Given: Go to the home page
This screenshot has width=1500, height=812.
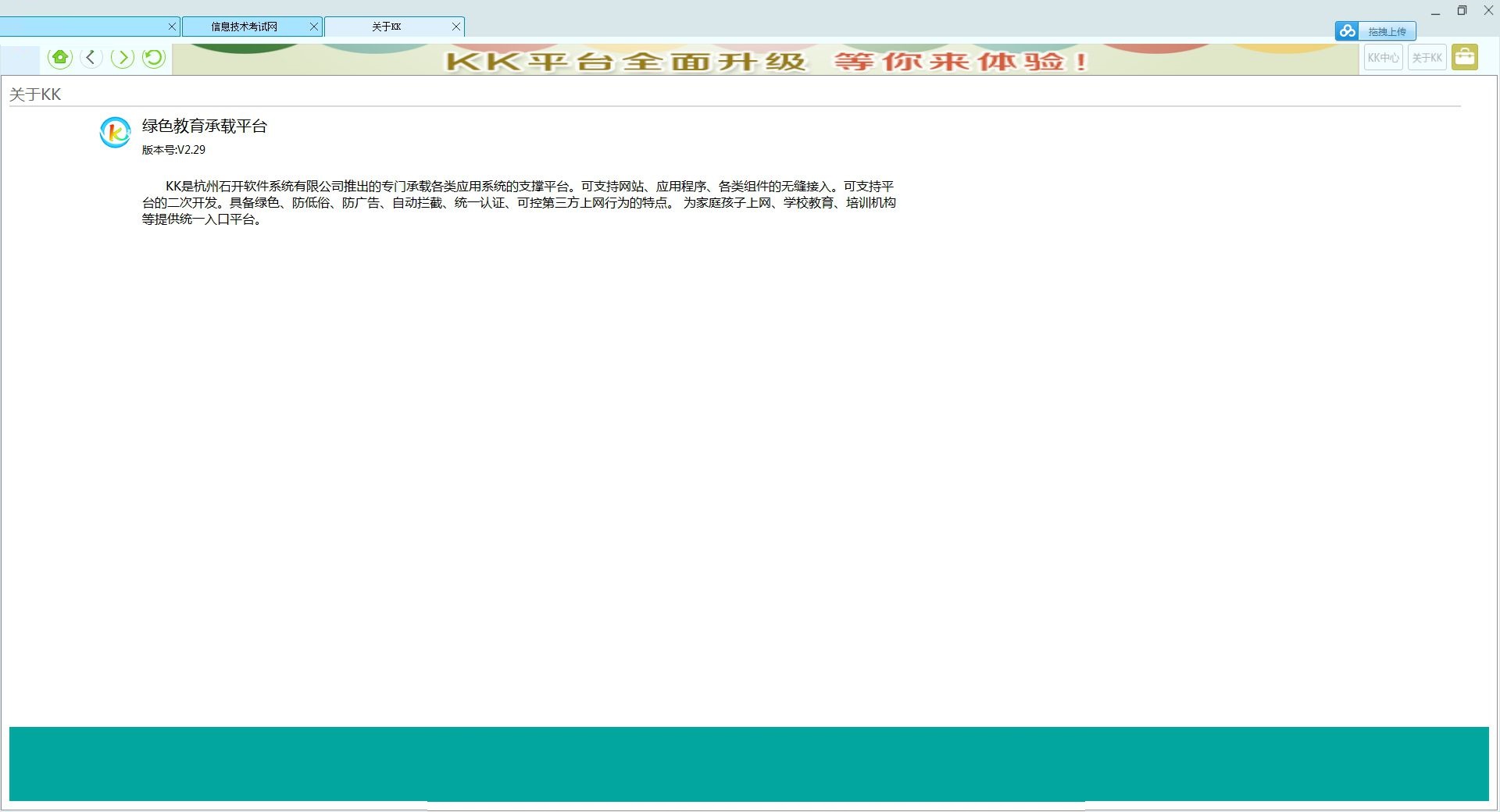Looking at the screenshot, I should pyautogui.click(x=60, y=58).
